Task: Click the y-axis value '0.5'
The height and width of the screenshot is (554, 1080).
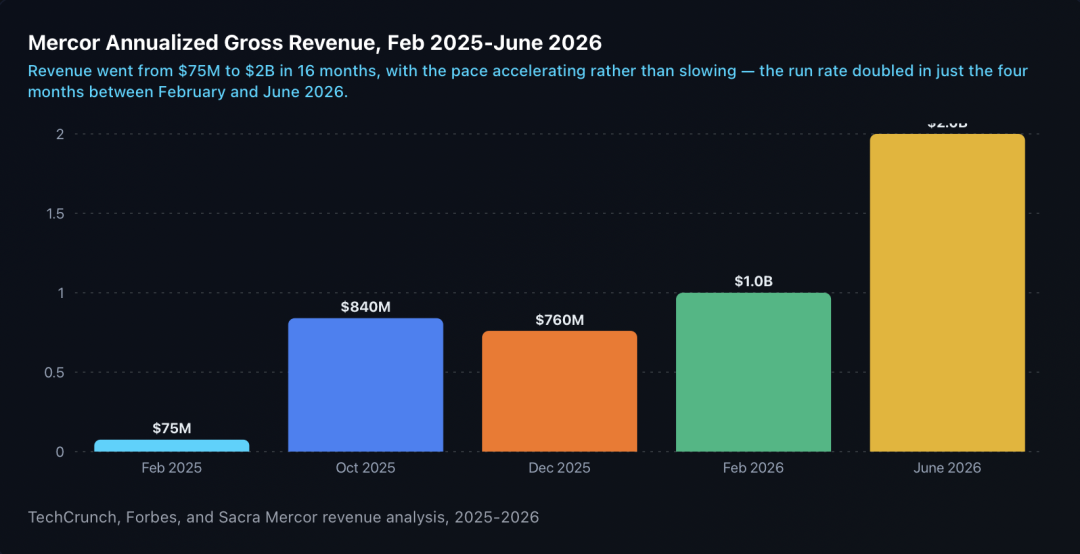Action: pyautogui.click(x=54, y=373)
